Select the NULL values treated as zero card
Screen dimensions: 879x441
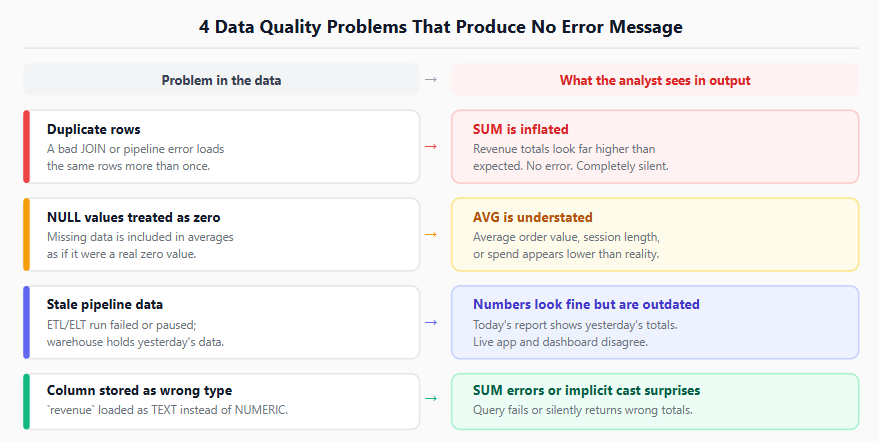pyautogui.click(x=221, y=234)
